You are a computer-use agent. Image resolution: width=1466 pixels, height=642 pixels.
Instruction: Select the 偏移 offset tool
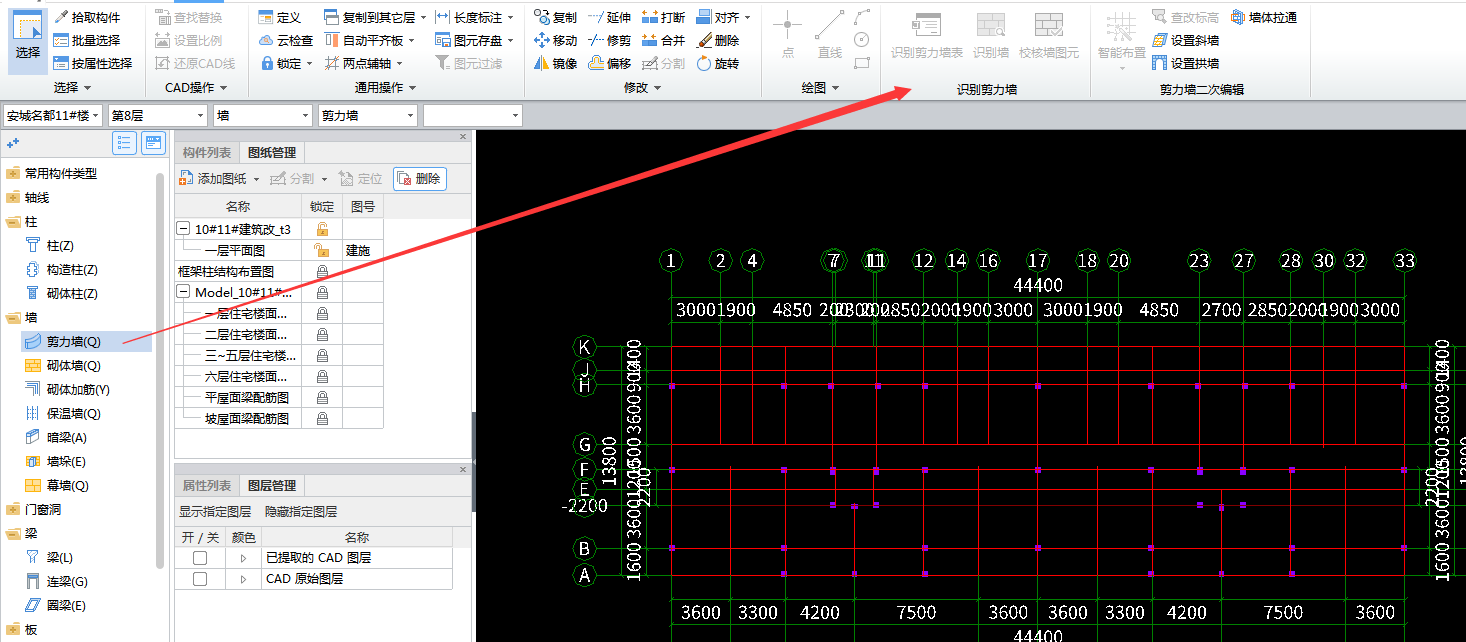point(609,63)
